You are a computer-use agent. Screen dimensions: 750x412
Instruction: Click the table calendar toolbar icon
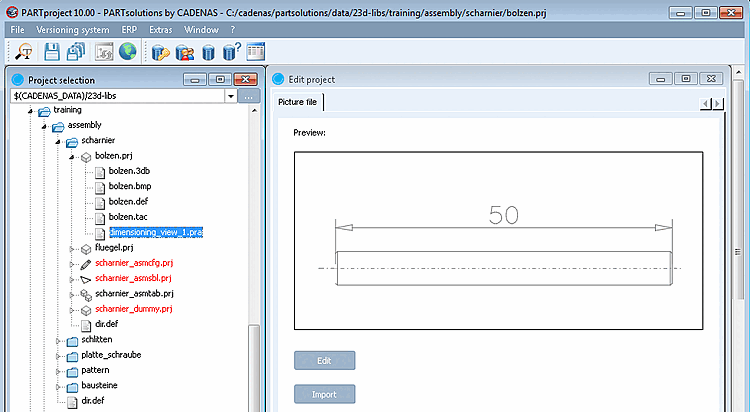[x=256, y=52]
